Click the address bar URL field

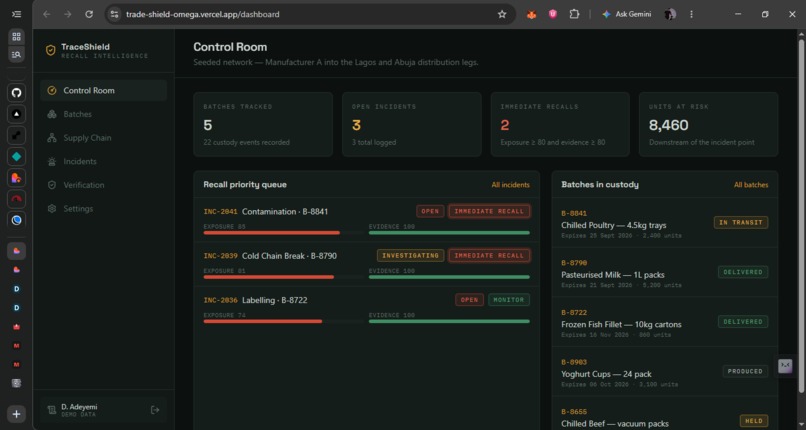coord(308,14)
